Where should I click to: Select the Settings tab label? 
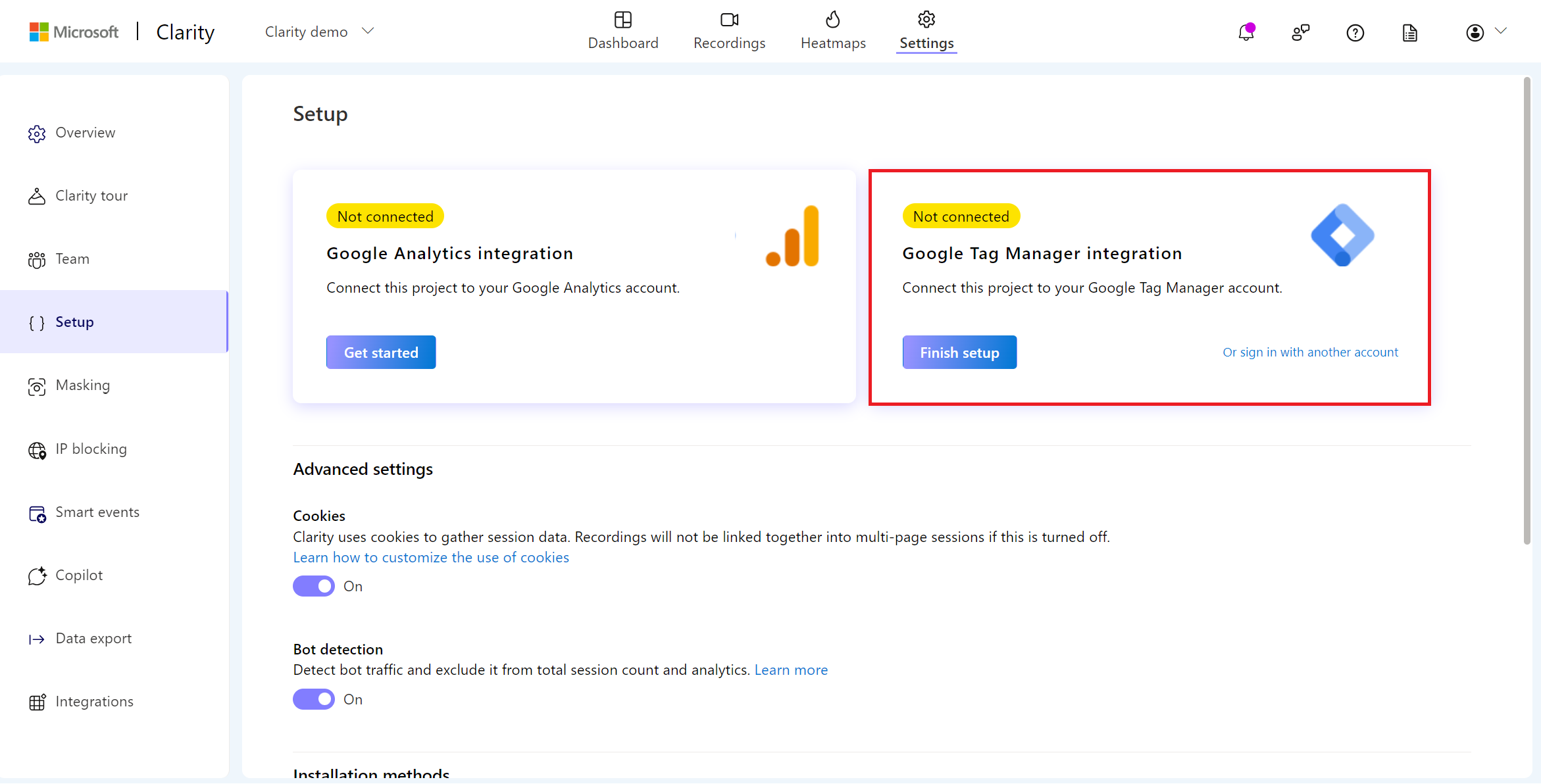coord(926,43)
